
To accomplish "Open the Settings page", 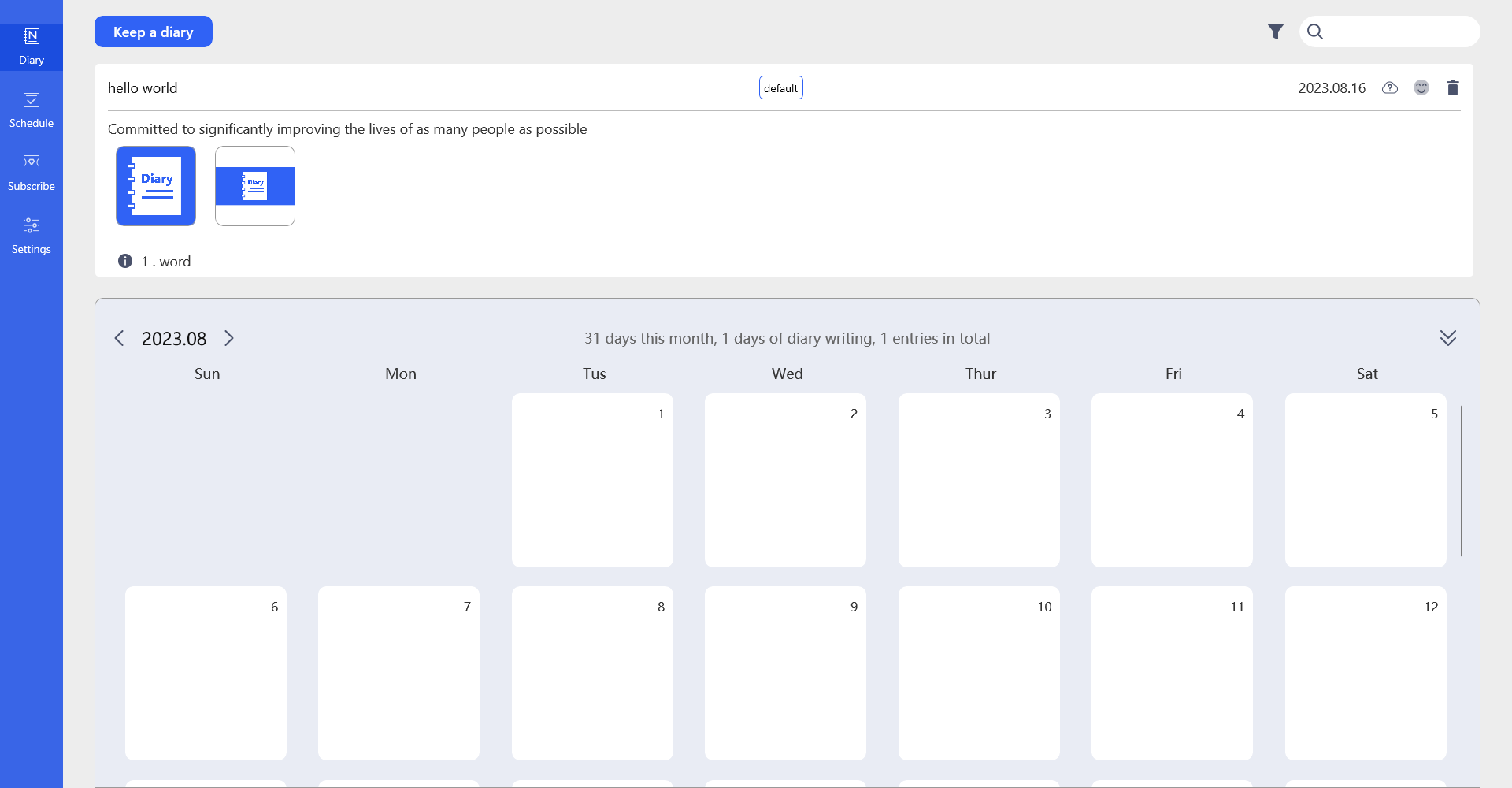I will [x=31, y=236].
